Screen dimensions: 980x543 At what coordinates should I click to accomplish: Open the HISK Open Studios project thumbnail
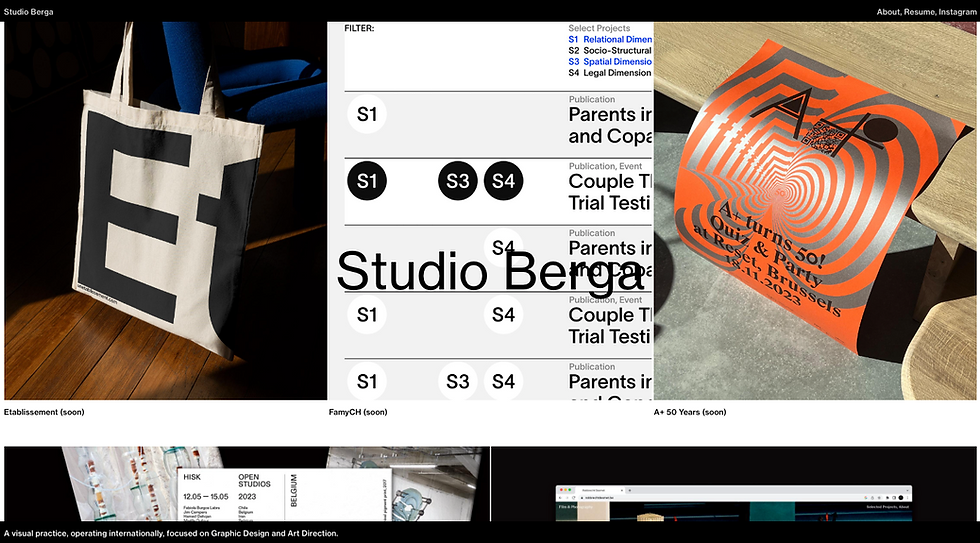pyautogui.click(x=247, y=484)
